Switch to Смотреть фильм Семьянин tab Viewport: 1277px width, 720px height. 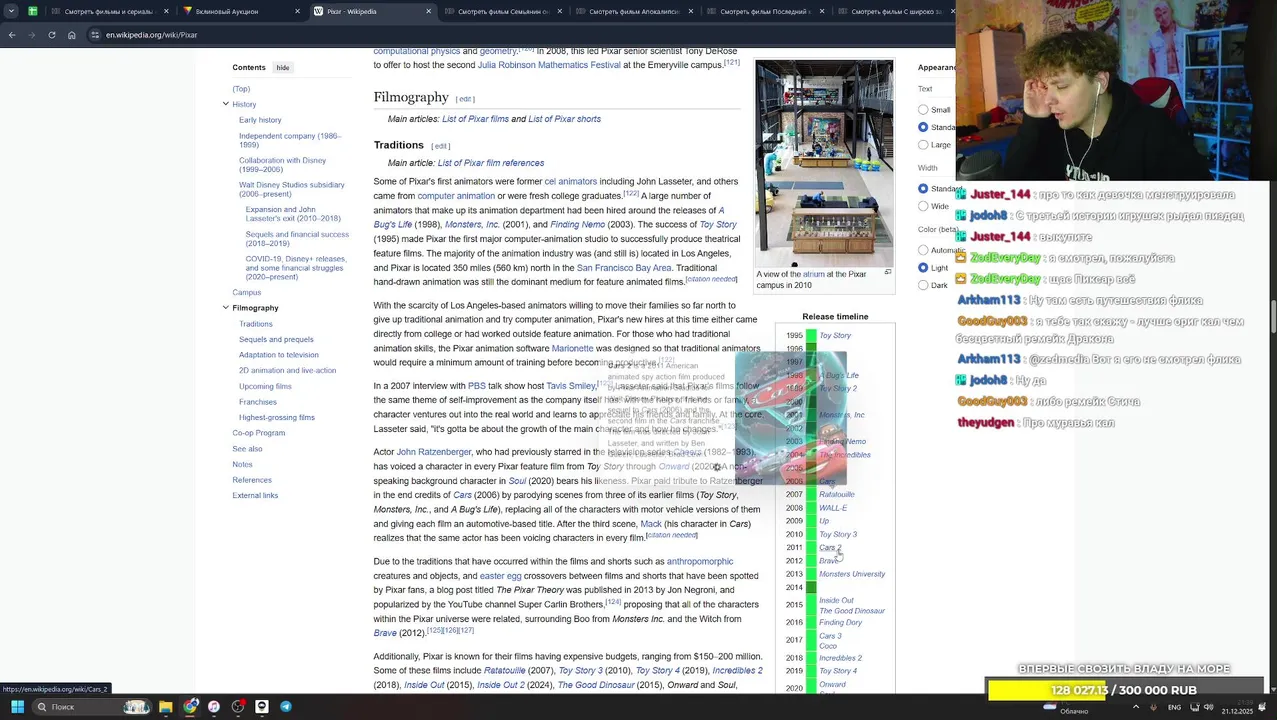[503, 12]
